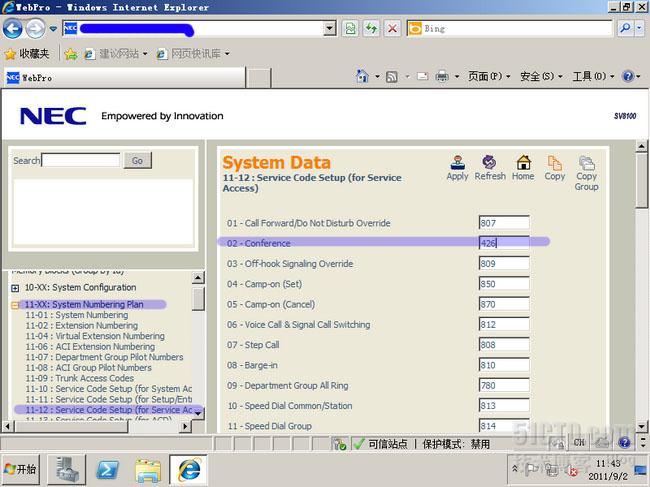This screenshot has height=487, width=650.
Task: Open the print options dropdown arrow
Action: pos(457,76)
